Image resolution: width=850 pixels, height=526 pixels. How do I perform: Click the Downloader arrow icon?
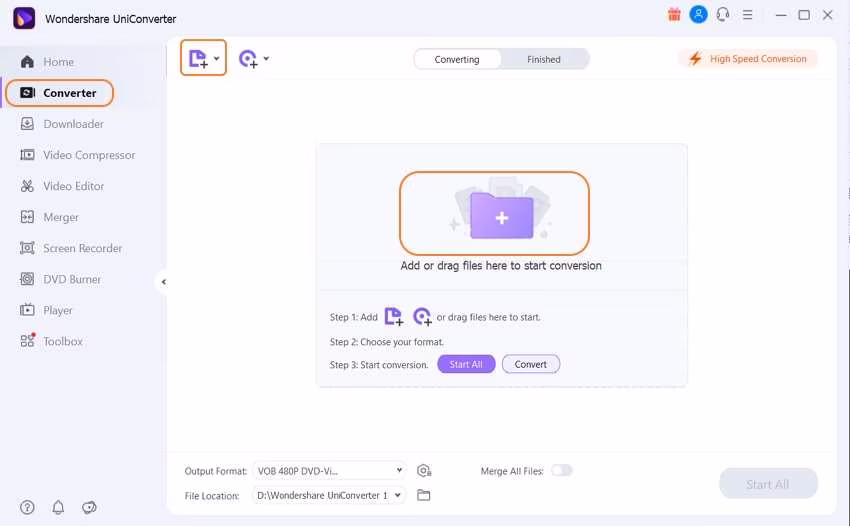pyautogui.click(x=27, y=124)
